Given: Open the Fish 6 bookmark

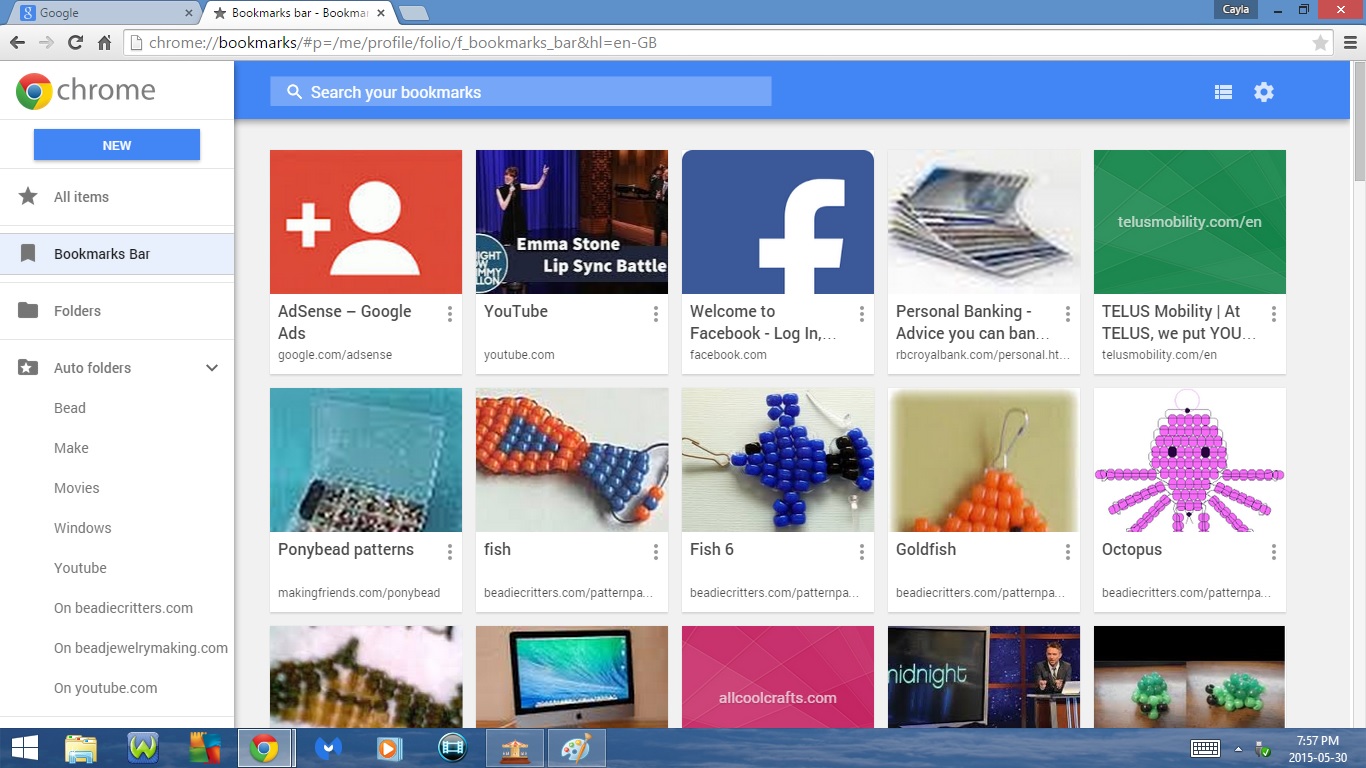Looking at the screenshot, I should (778, 500).
